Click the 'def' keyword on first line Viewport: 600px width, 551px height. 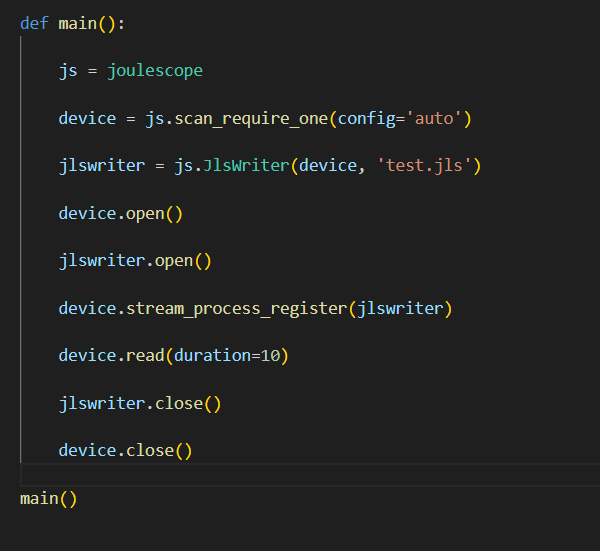pyautogui.click(x=34, y=23)
